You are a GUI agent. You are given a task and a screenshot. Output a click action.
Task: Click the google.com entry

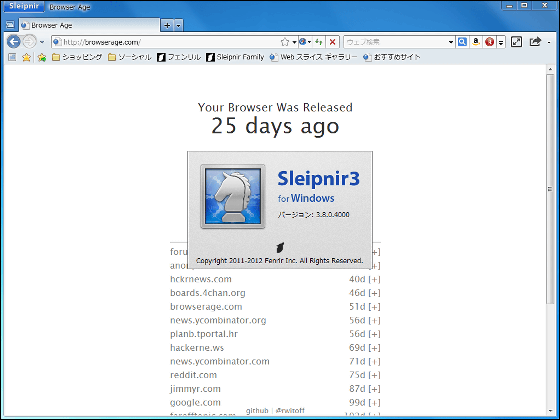pos(195,402)
